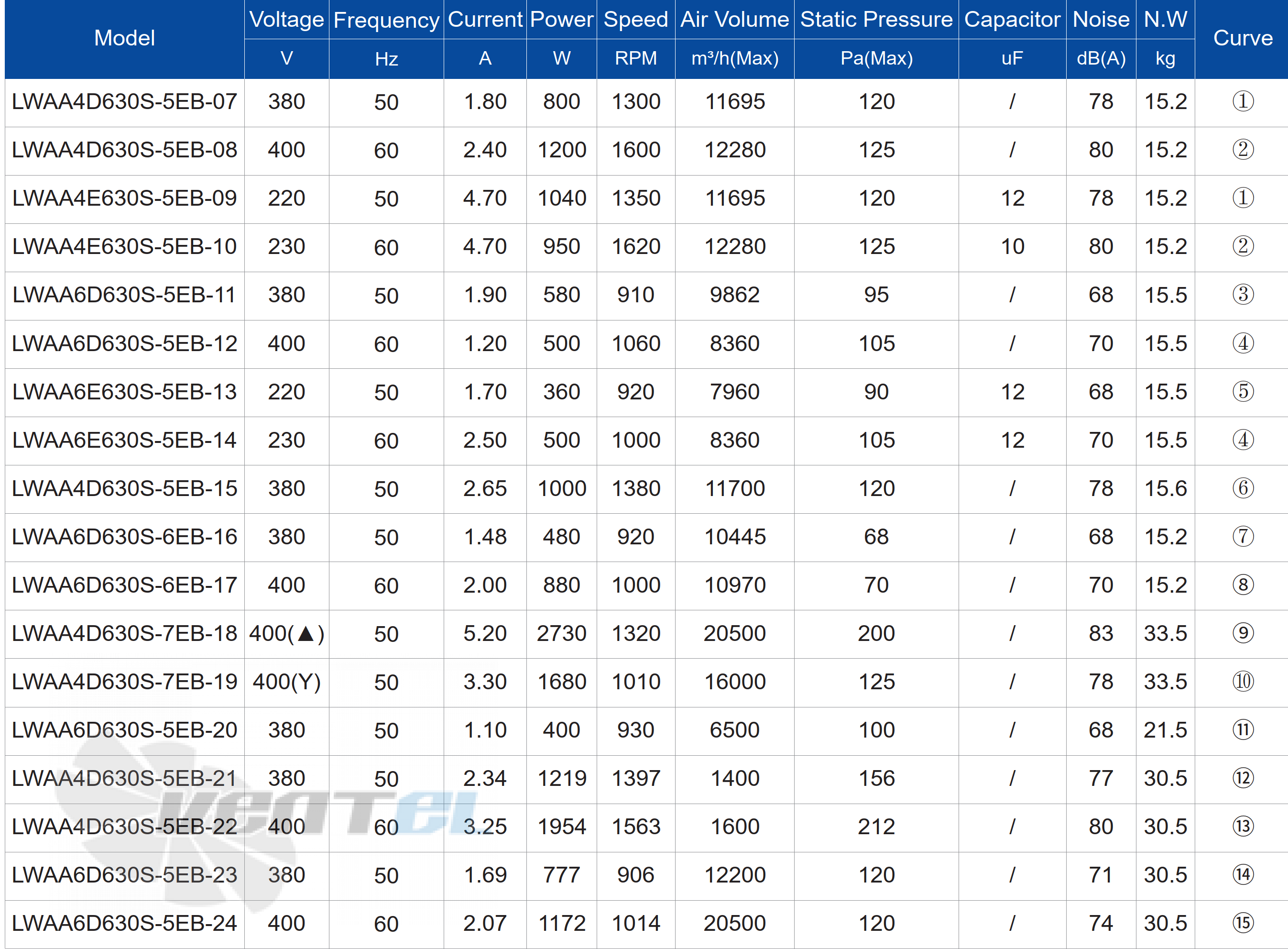Image resolution: width=1288 pixels, height=949 pixels.
Task: Click capacitor value 10 in row 5EB-10
Action: [x=1012, y=246]
